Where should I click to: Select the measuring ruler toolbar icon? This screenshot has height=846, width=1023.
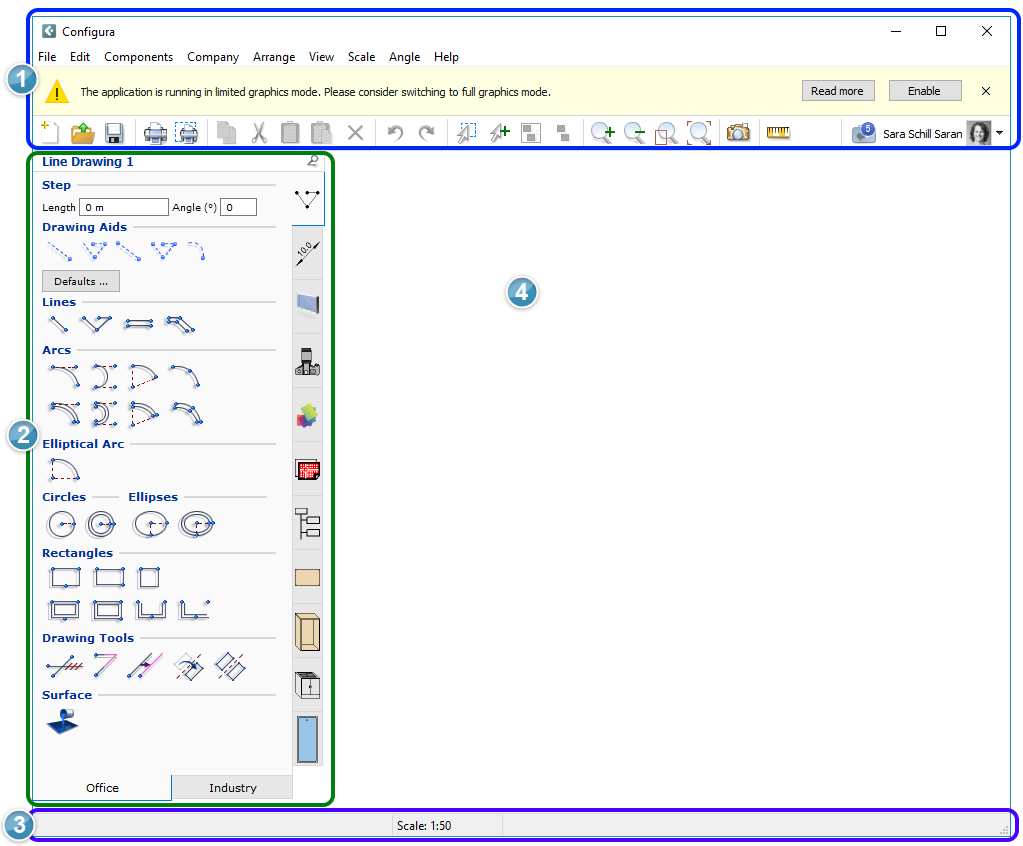coord(778,133)
